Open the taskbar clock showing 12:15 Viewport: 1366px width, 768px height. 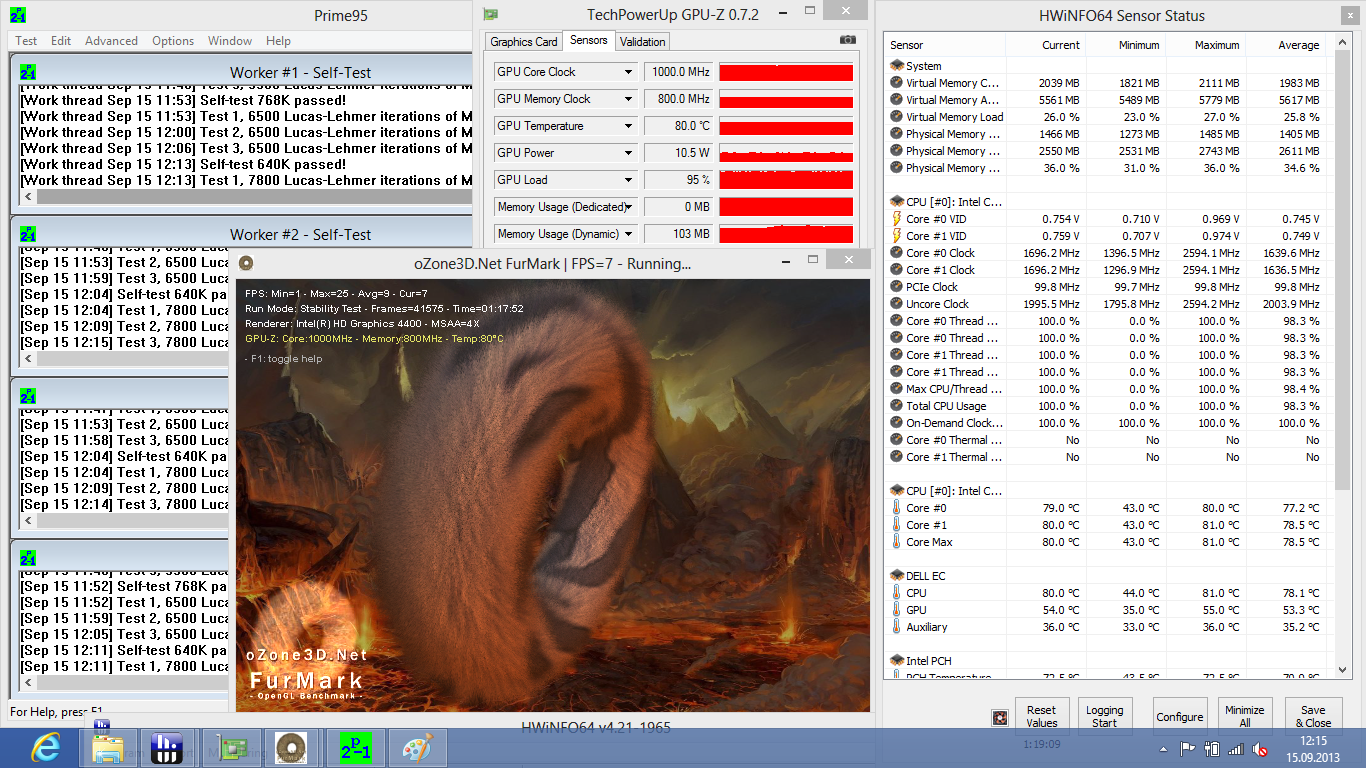tap(1314, 748)
